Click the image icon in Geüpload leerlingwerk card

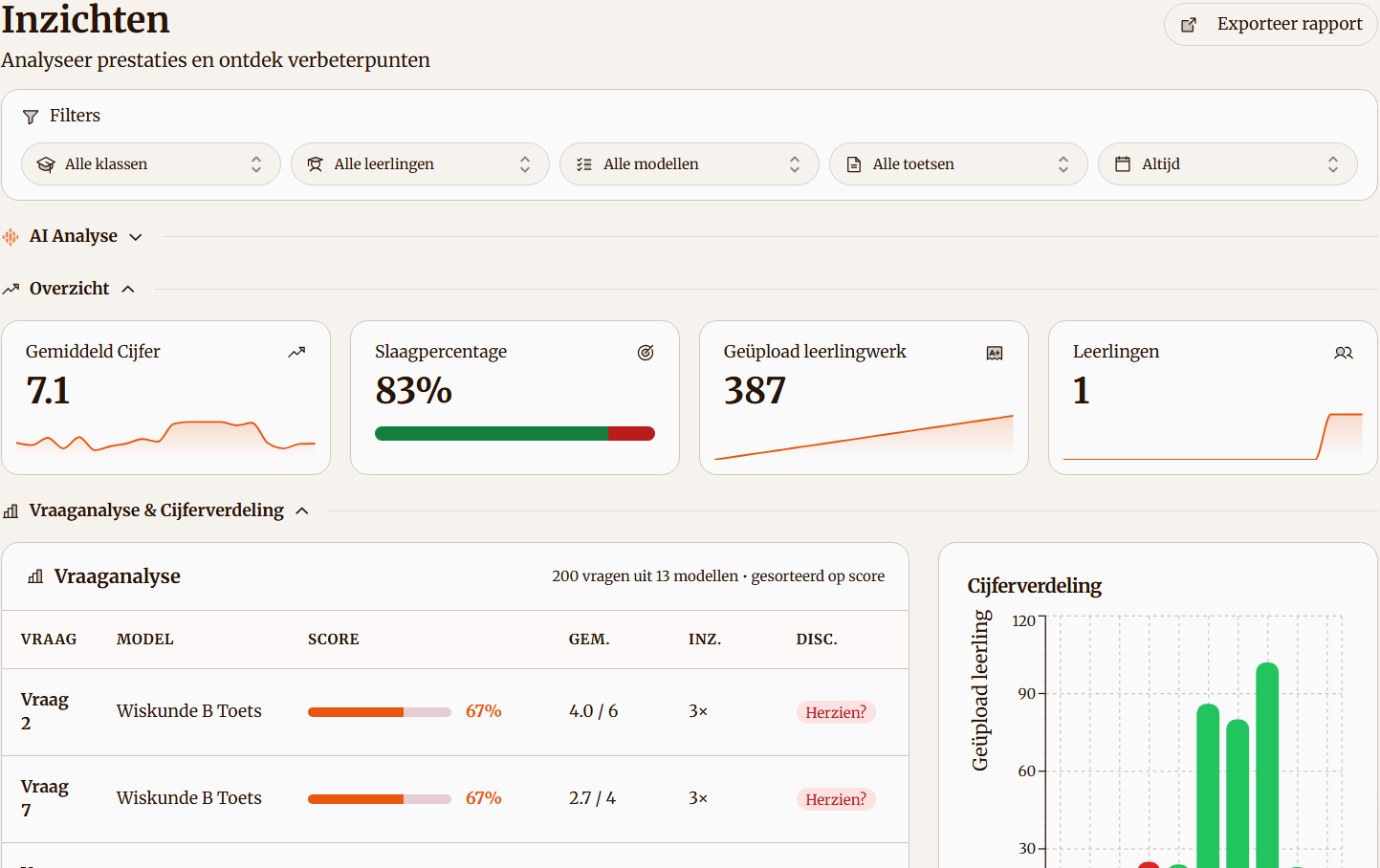pyautogui.click(x=995, y=353)
